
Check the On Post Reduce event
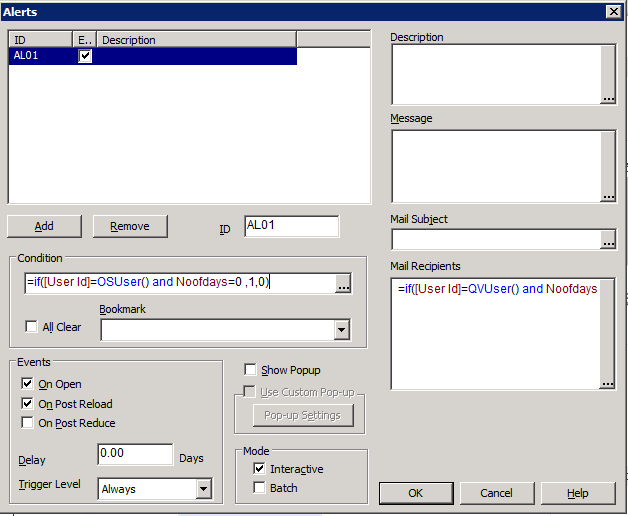[x=27, y=422]
